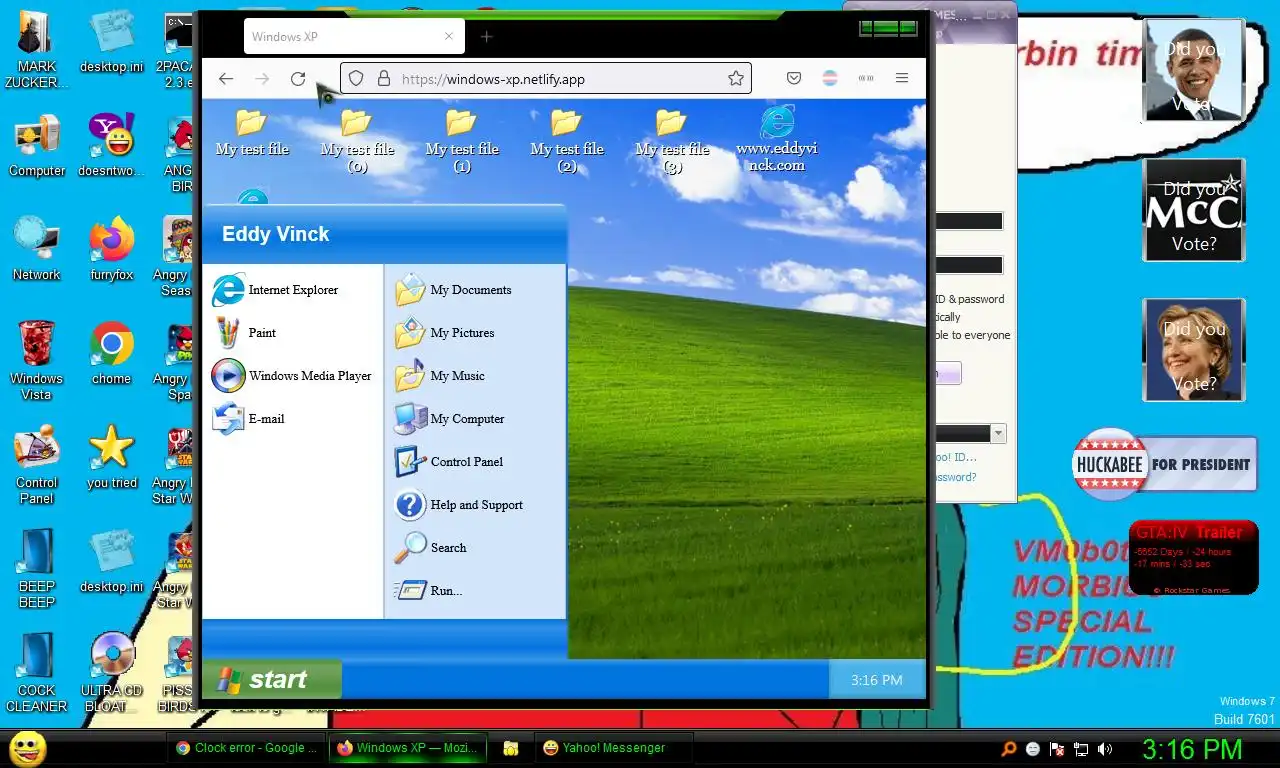Click the Firefox URL address bar

pos(546,79)
